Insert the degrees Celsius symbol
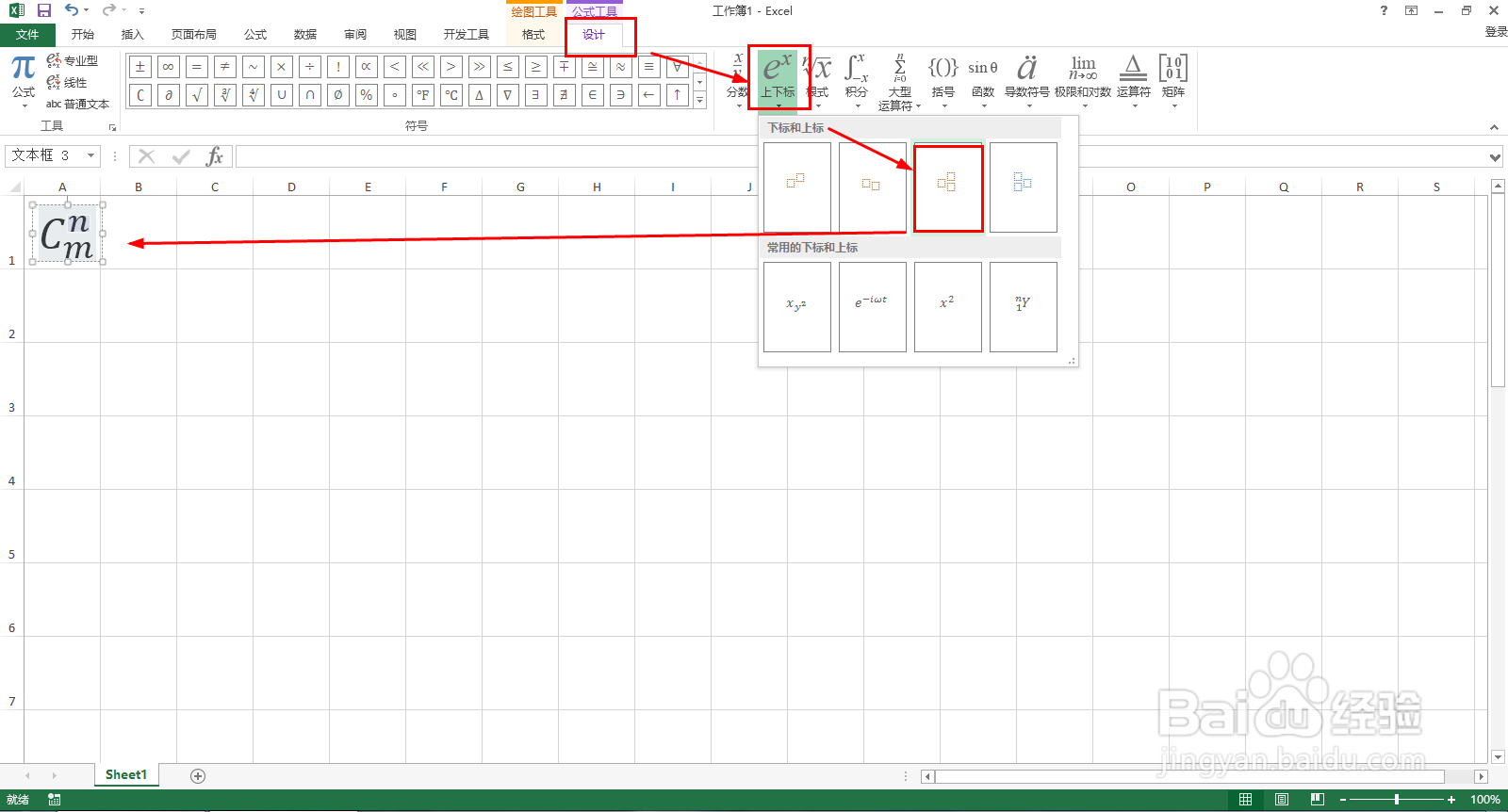Viewport: 1508px width, 812px height. point(451,95)
